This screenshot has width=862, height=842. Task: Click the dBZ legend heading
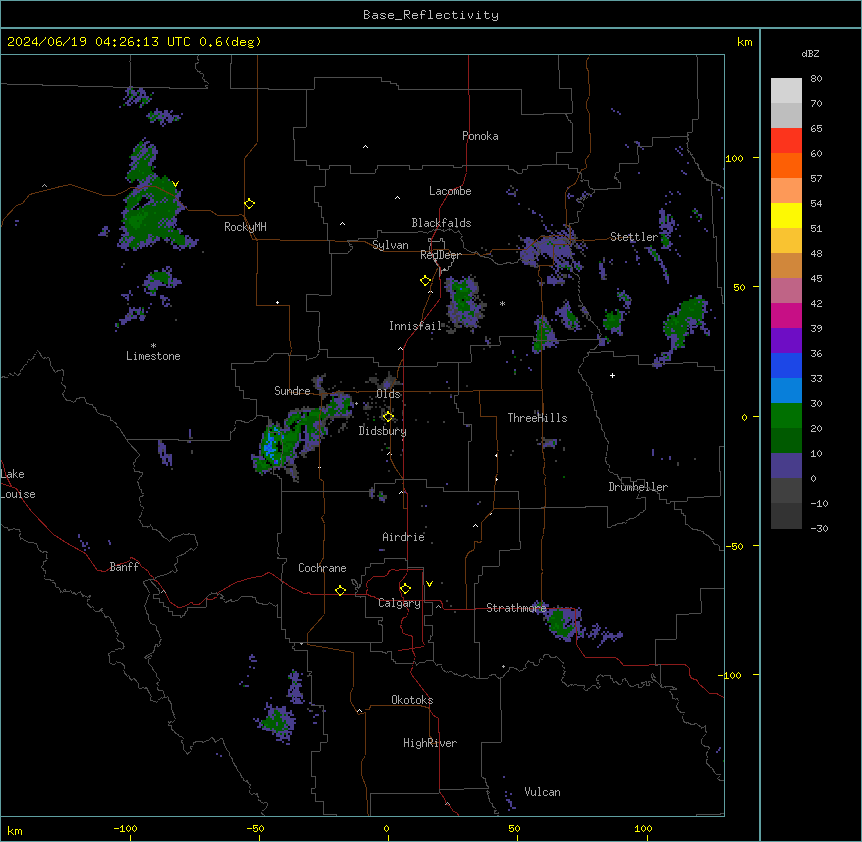pos(810,53)
